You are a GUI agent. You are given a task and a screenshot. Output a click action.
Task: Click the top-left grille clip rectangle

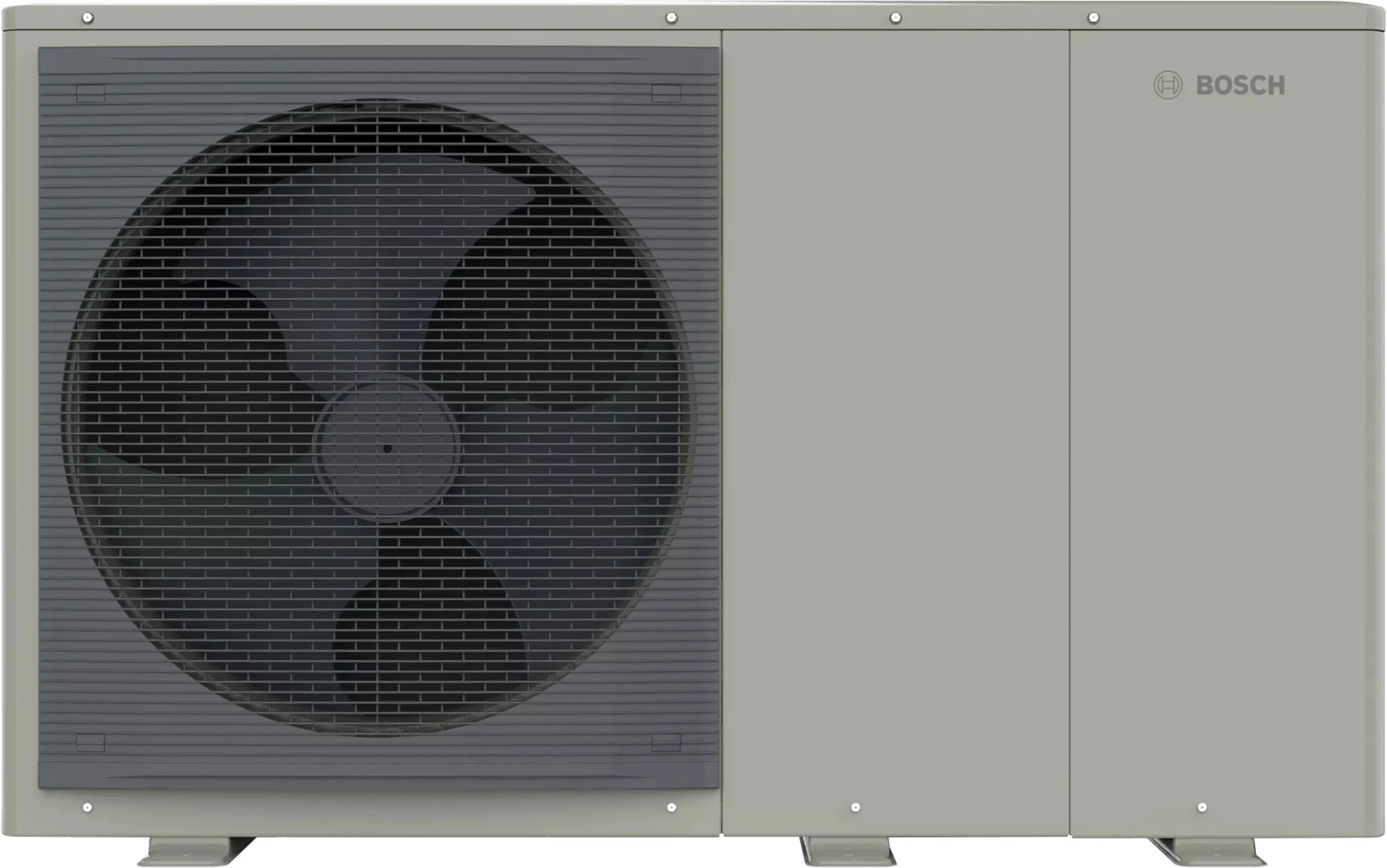tap(90, 93)
